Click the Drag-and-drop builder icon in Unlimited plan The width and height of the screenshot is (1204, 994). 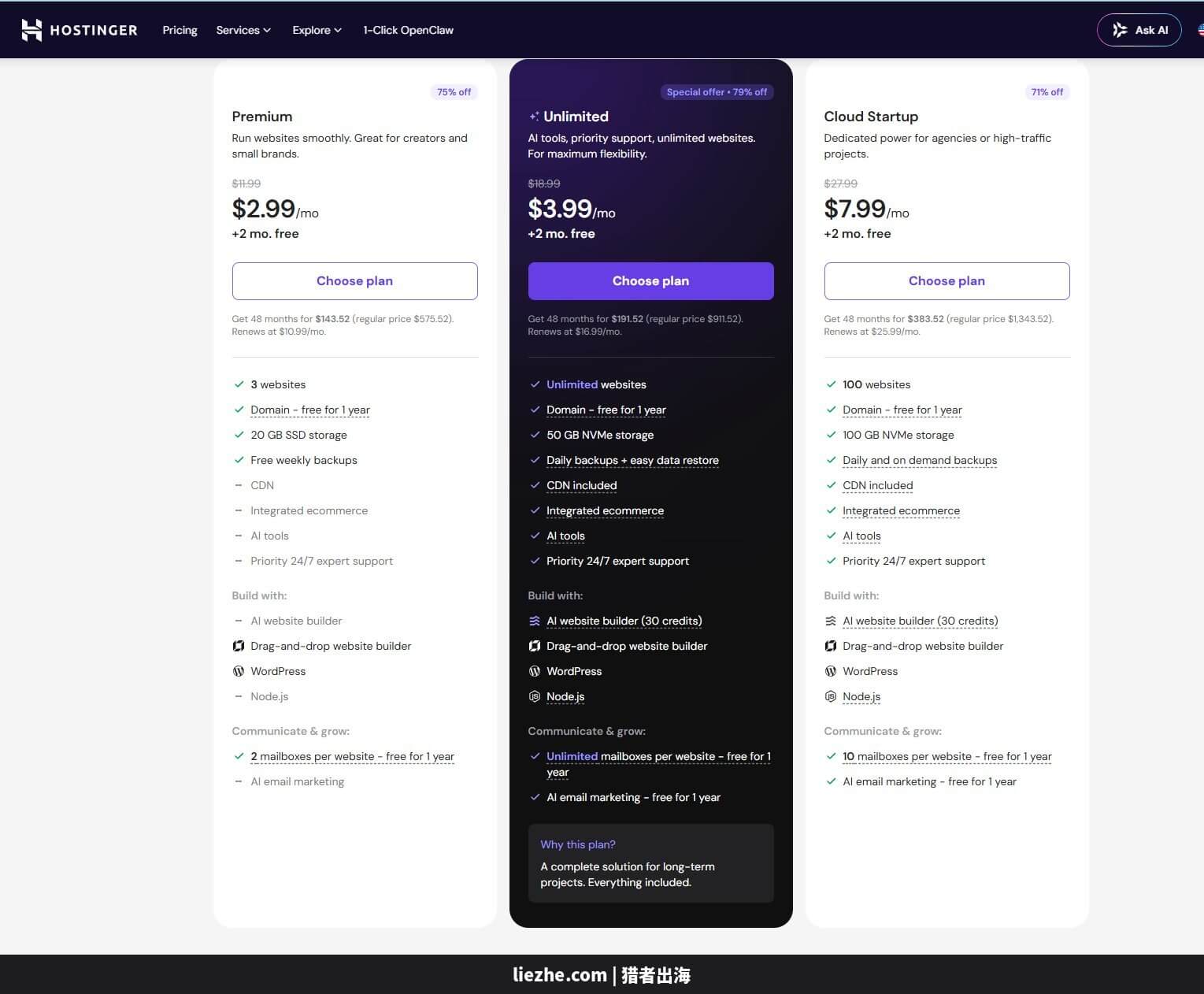[535, 646]
